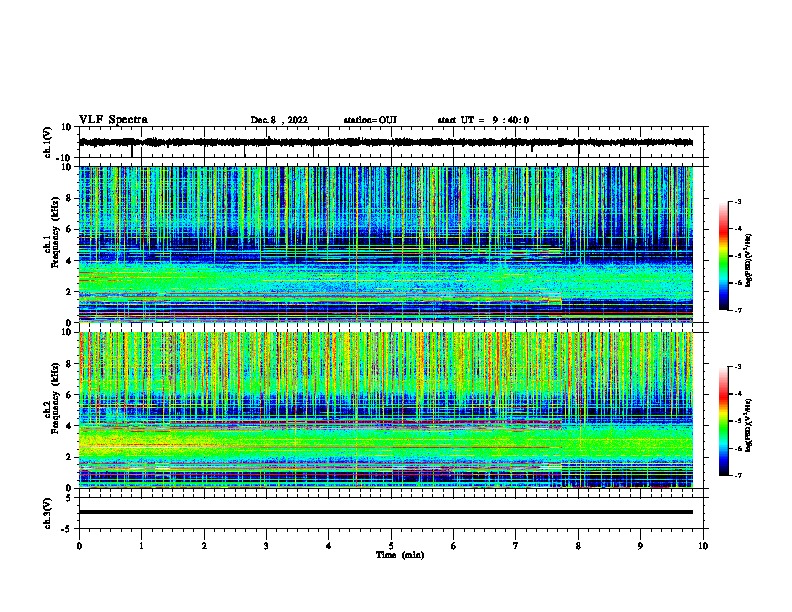Click the 'ch.3(V)' axis label

coord(48,513)
